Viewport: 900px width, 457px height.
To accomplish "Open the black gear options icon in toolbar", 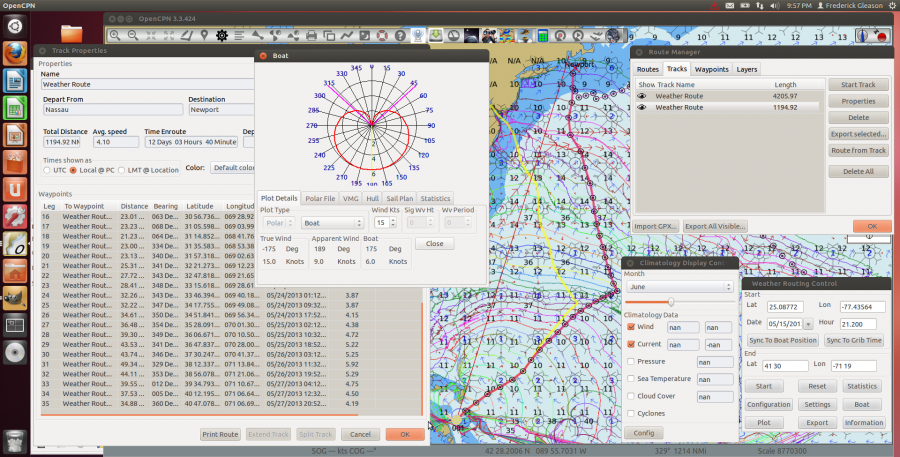I will (222, 36).
